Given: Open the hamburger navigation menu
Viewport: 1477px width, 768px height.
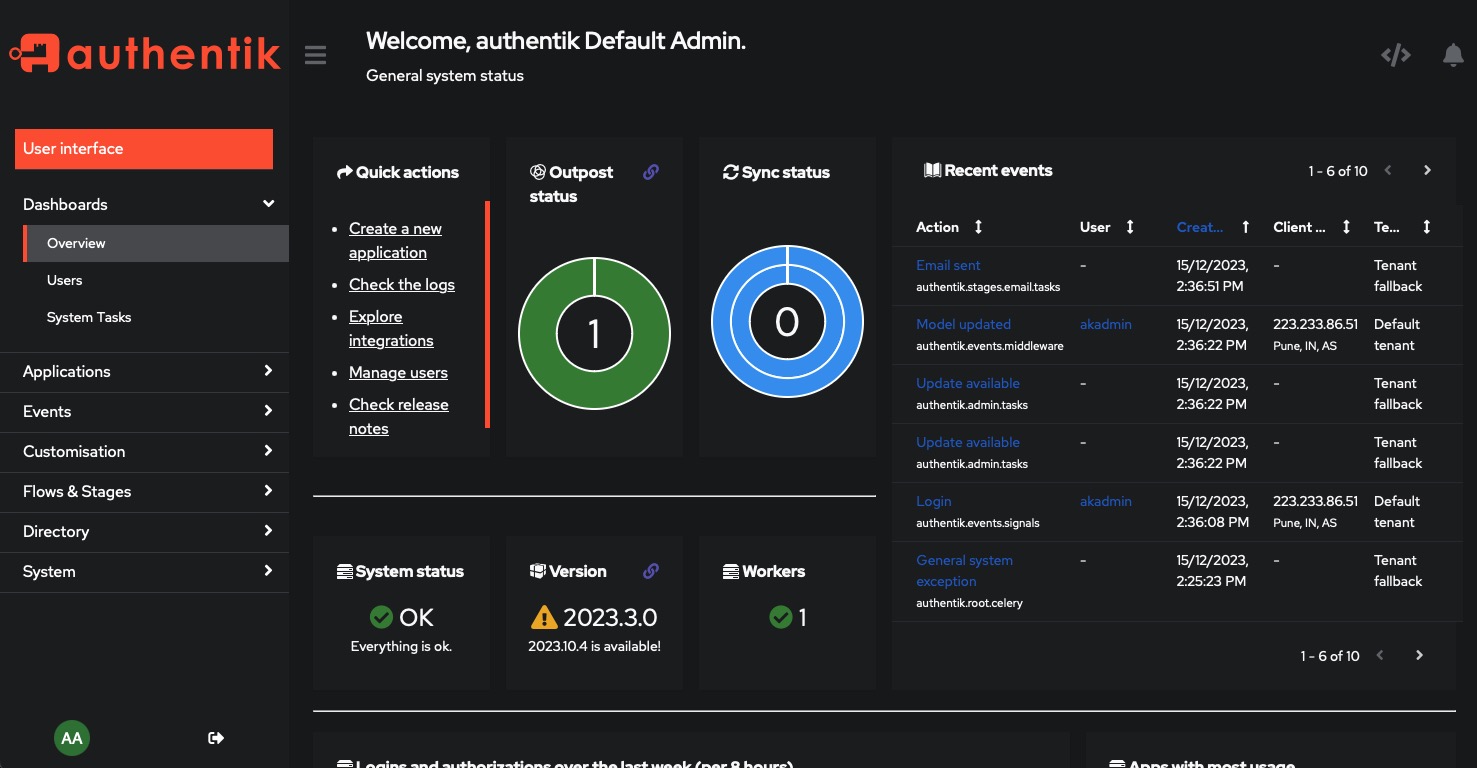Looking at the screenshot, I should (x=315, y=55).
